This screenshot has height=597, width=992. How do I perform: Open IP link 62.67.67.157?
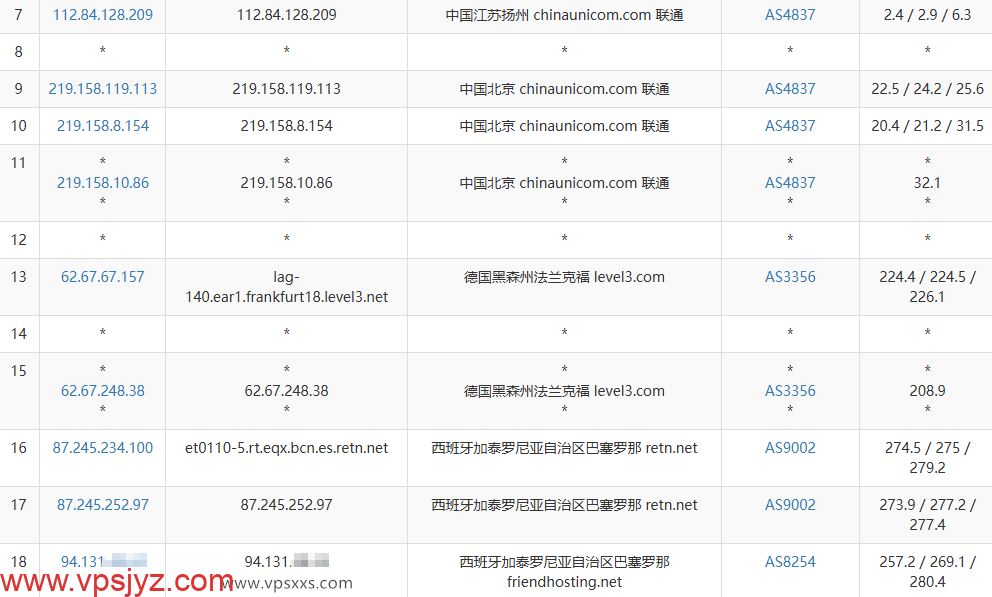(x=102, y=277)
